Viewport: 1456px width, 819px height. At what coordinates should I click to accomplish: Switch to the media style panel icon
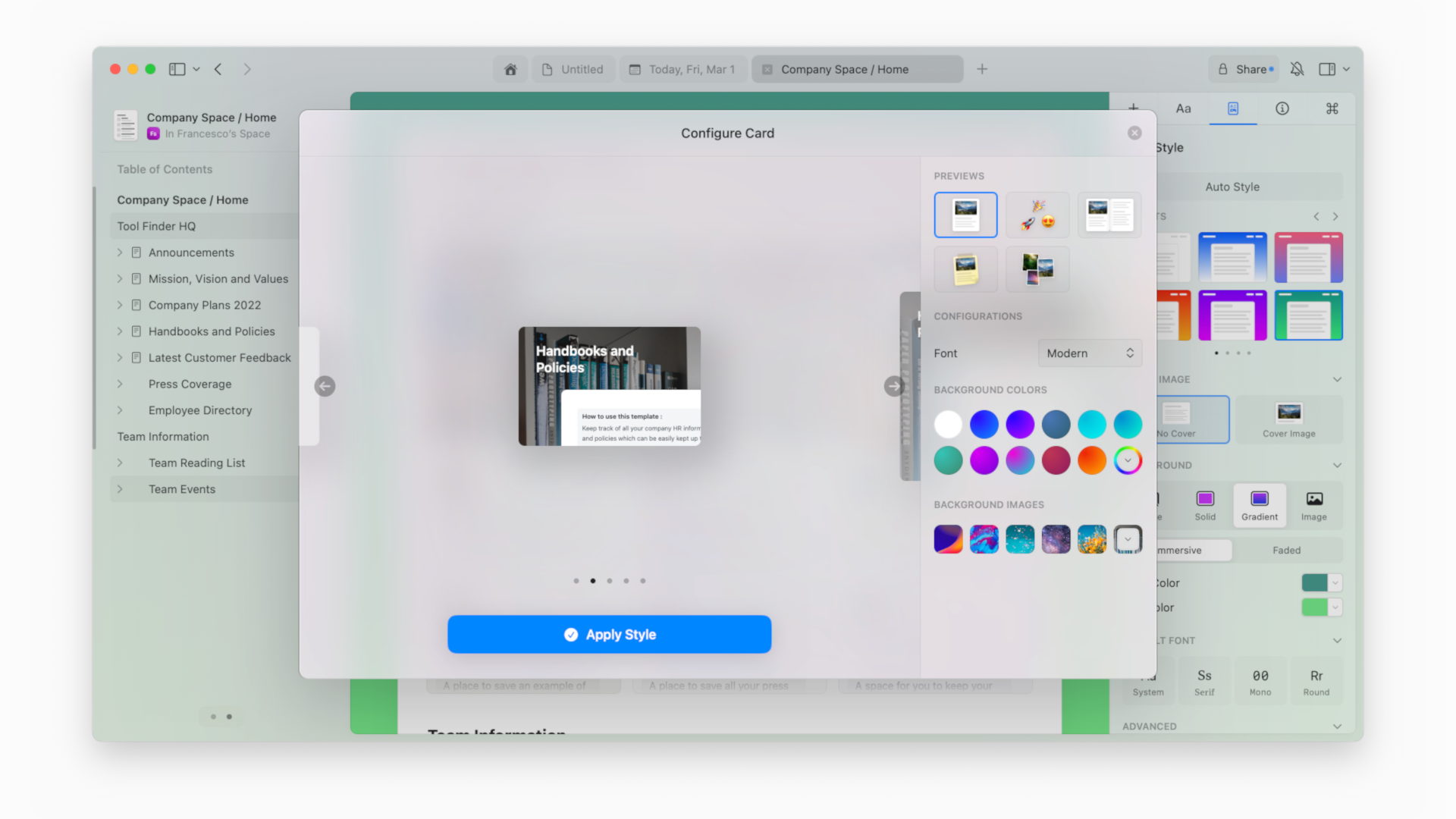click(x=1232, y=108)
